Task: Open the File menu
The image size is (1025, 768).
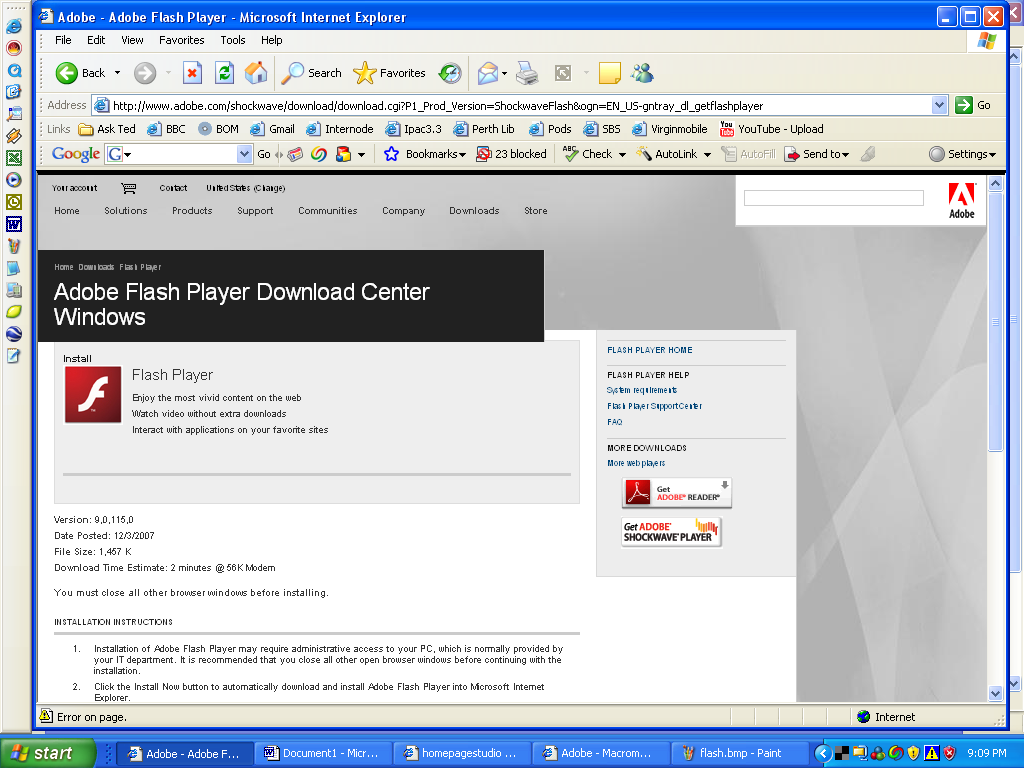Action: [x=63, y=40]
